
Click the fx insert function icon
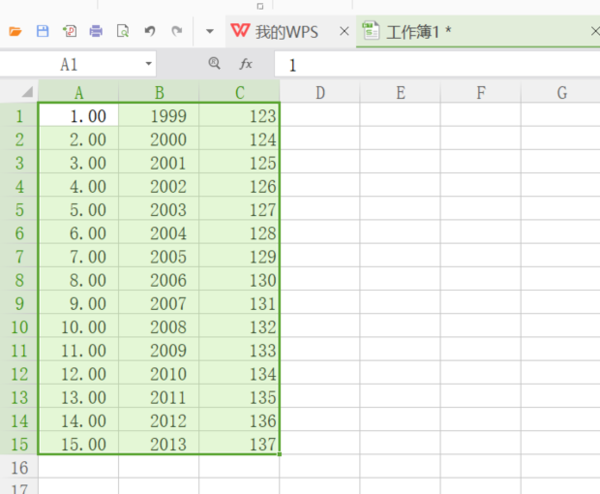(246, 64)
